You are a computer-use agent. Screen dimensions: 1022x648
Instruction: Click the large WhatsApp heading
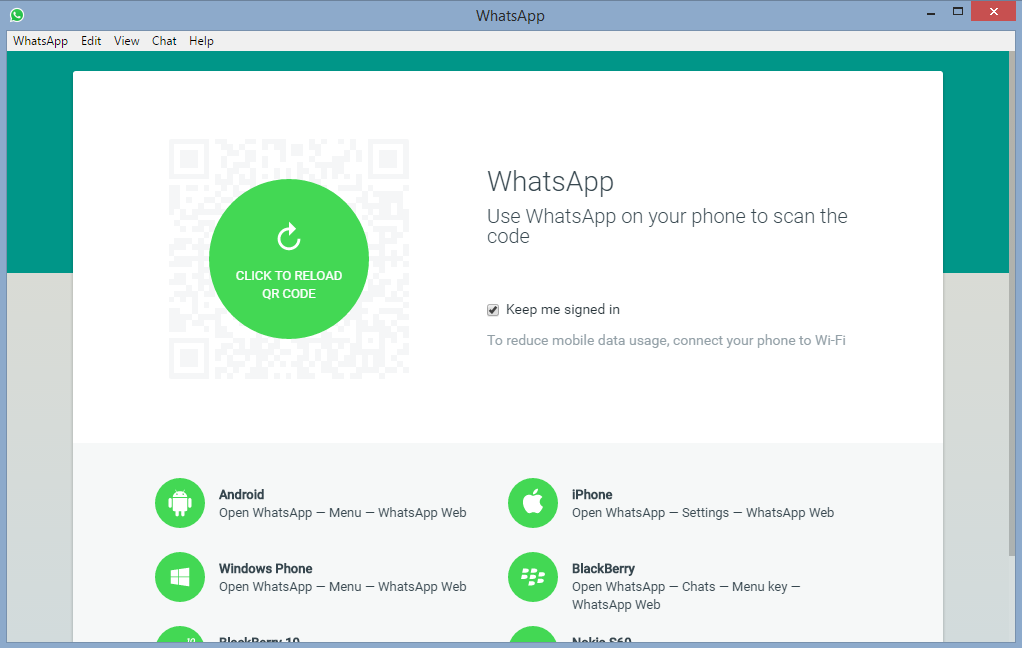point(550,181)
